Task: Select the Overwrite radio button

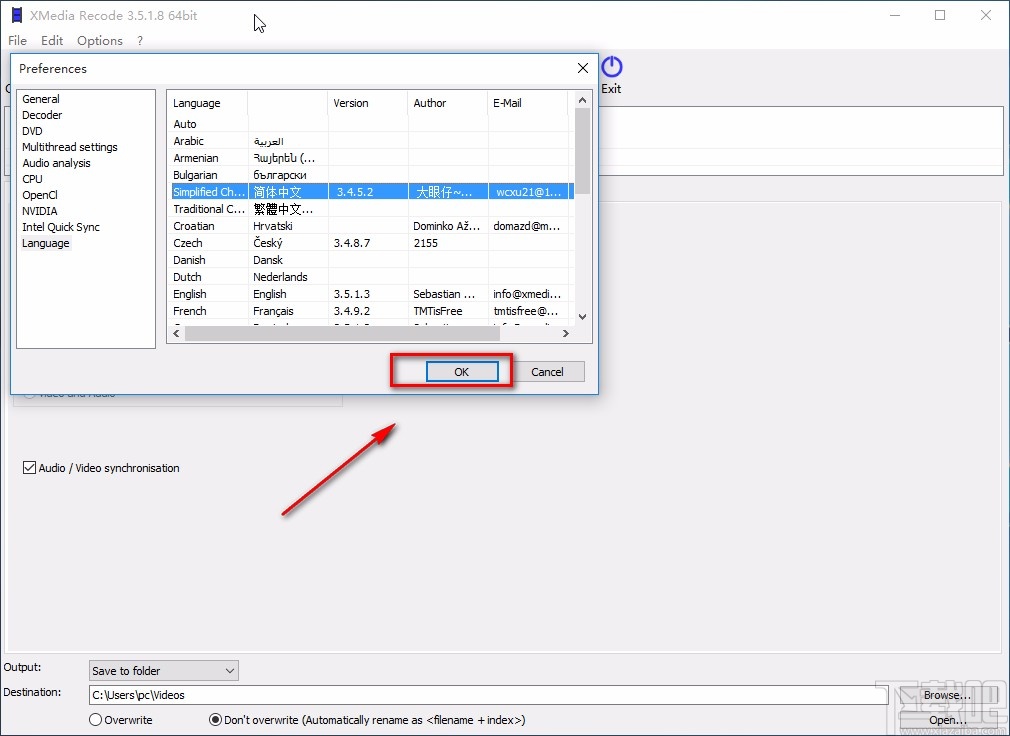Action: [96, 719]
